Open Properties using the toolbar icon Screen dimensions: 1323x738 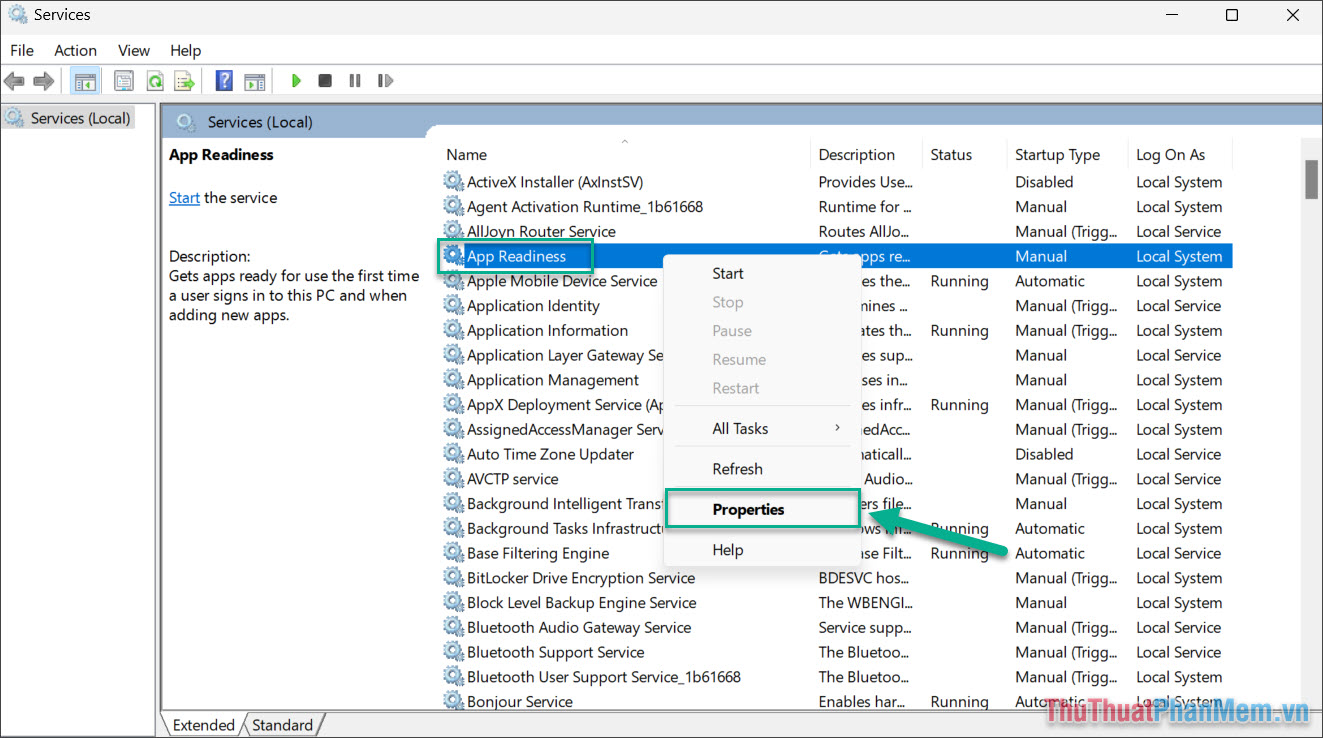coord(123,80)
